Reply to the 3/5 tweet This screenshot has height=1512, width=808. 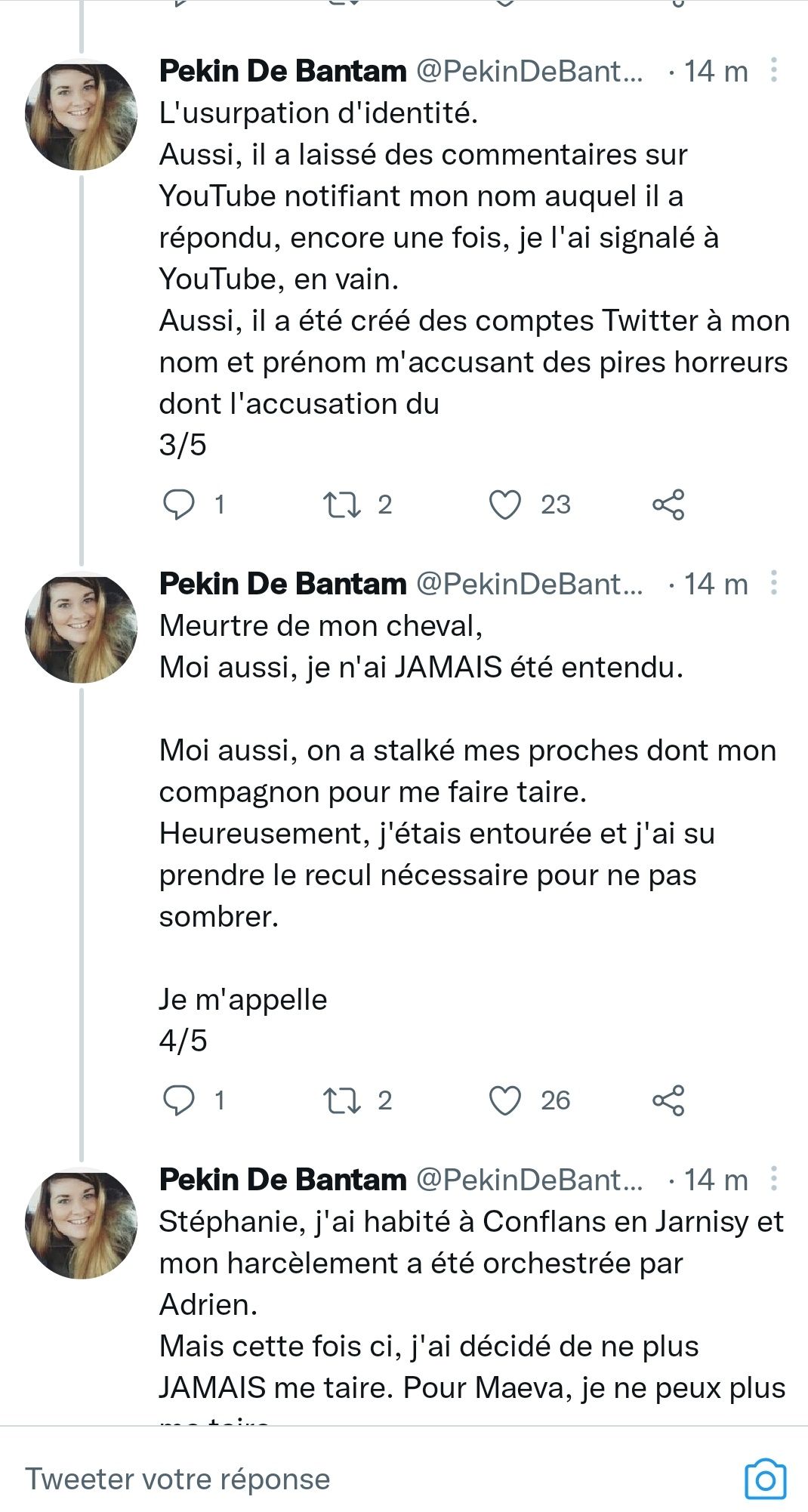179,505
